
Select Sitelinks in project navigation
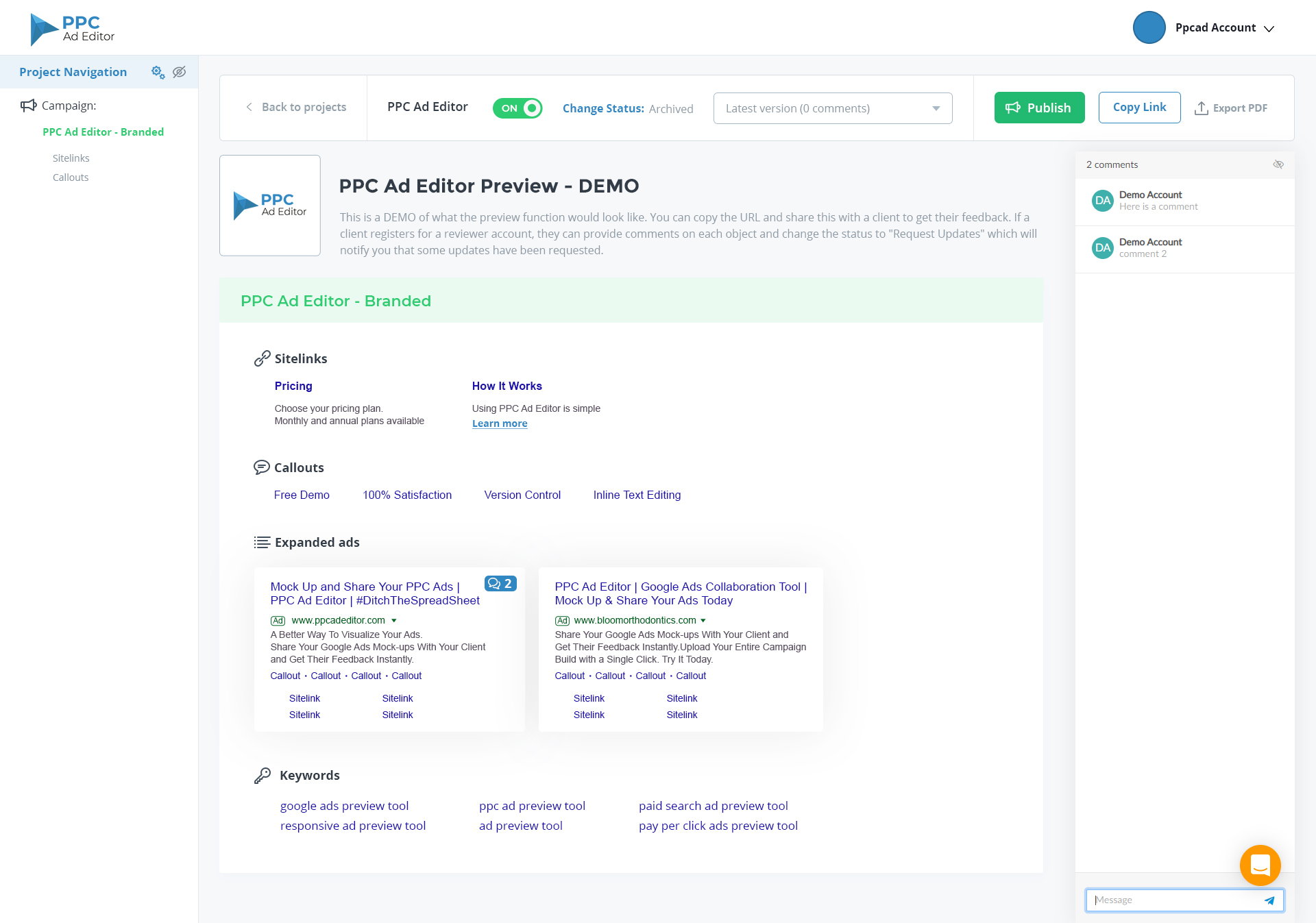point(71,158)
